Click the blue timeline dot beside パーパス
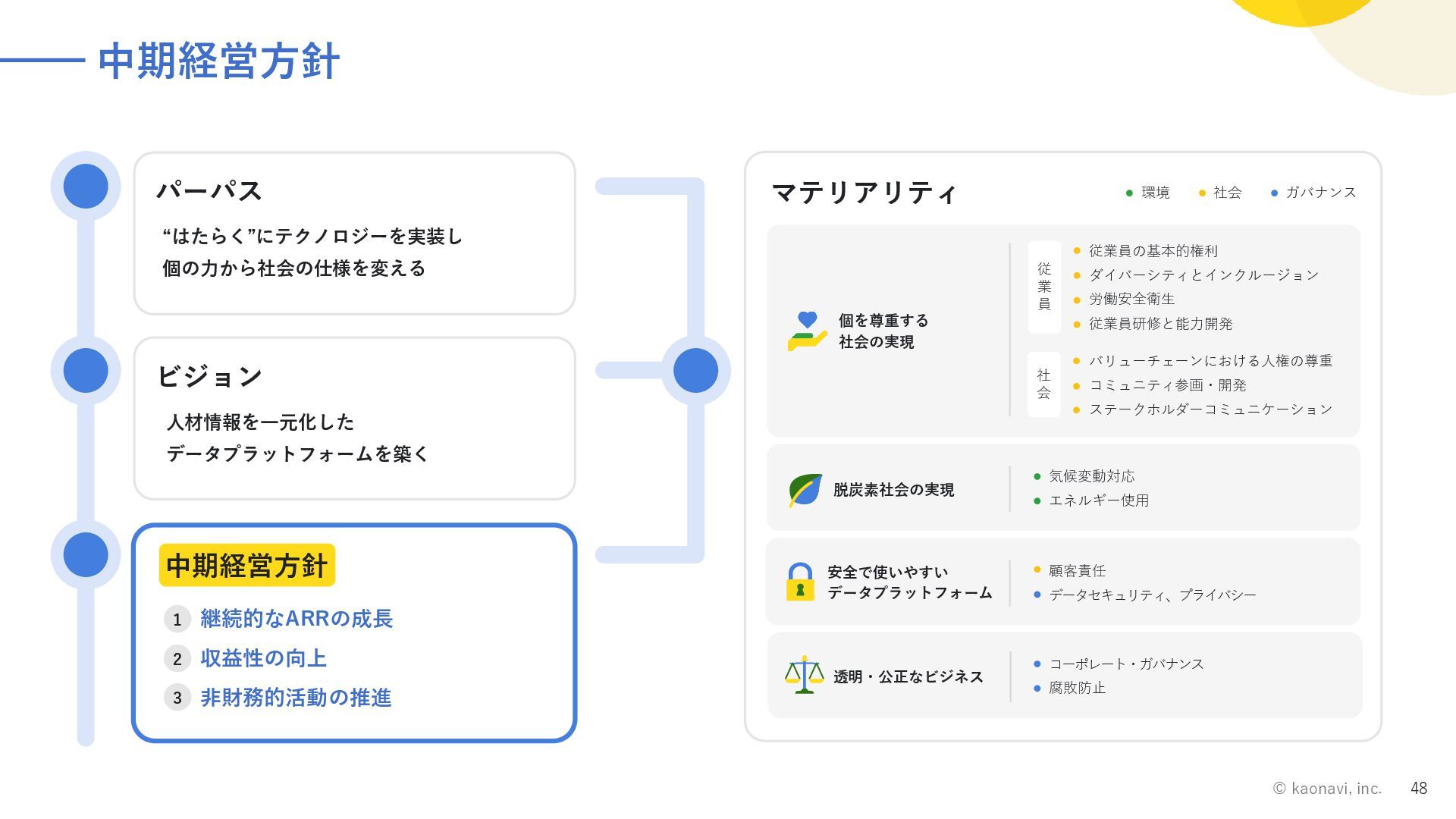The width and height of the screenshot is (1456, 819). pos(86,186)
